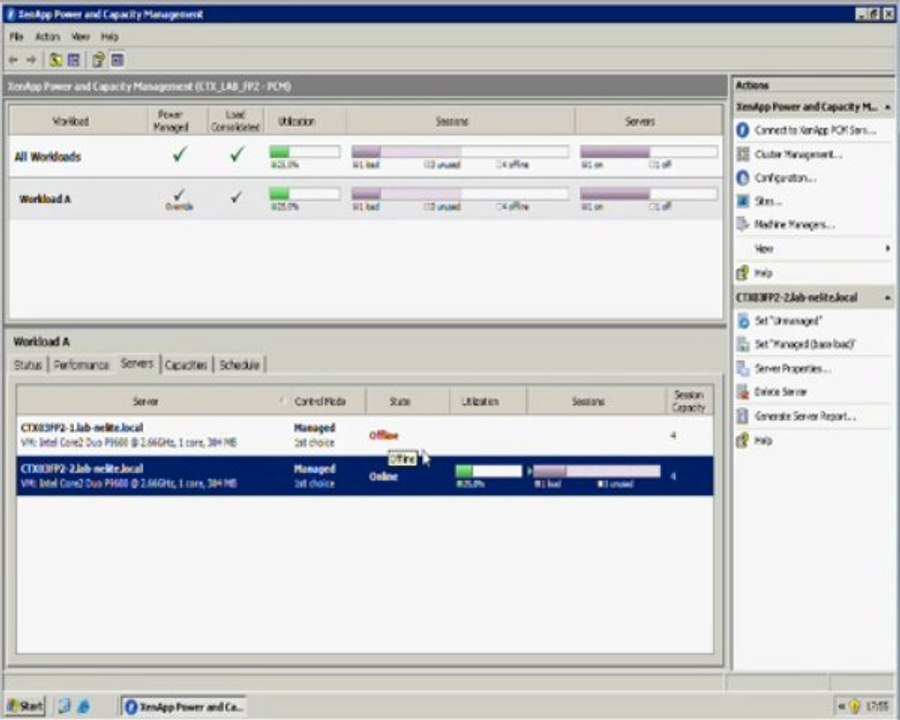Click the Session Capacity column header
The width and height of the screenshot is (900, 720).
689,401
